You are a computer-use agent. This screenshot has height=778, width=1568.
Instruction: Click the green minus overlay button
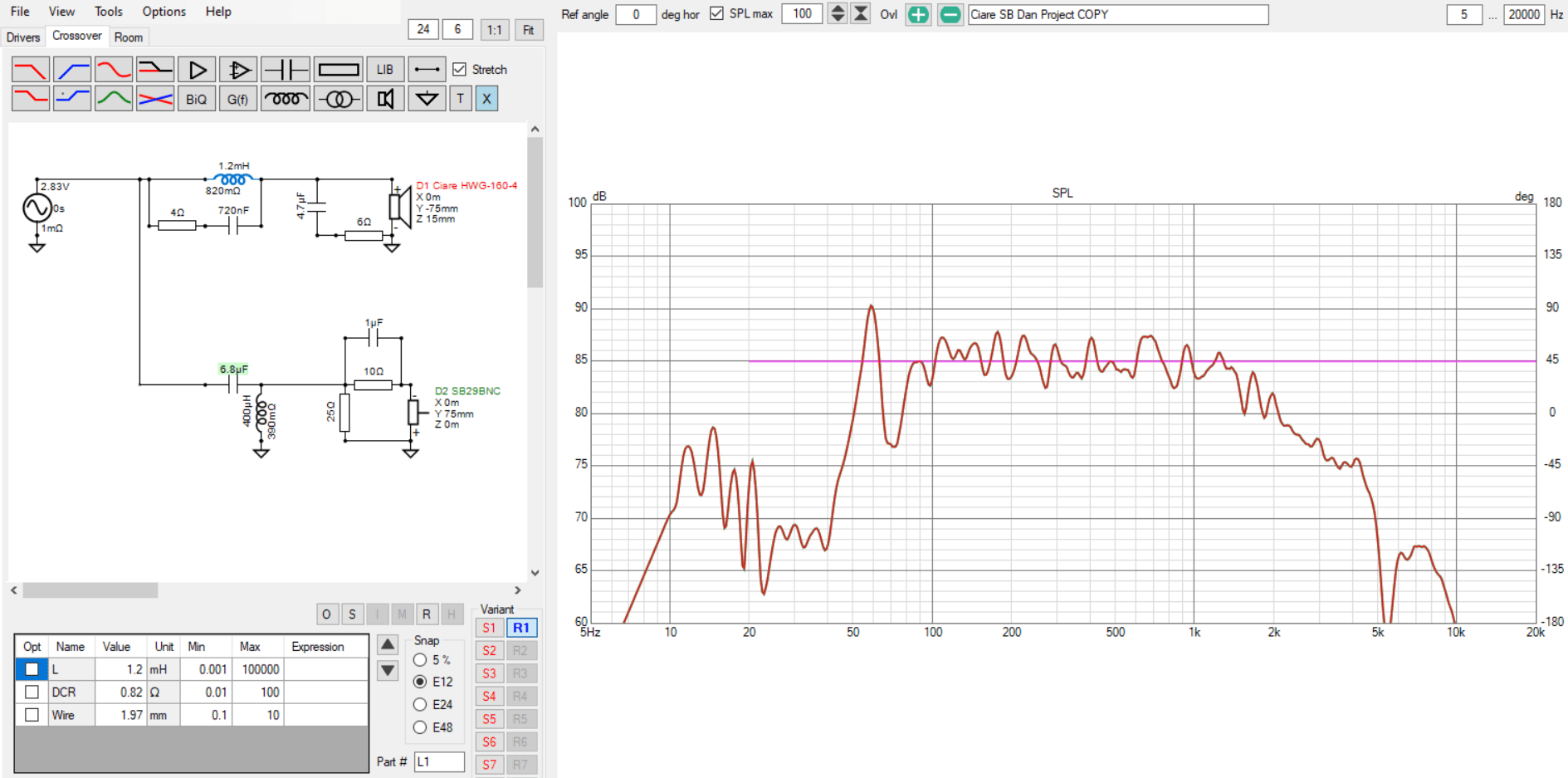pos(950,14)
